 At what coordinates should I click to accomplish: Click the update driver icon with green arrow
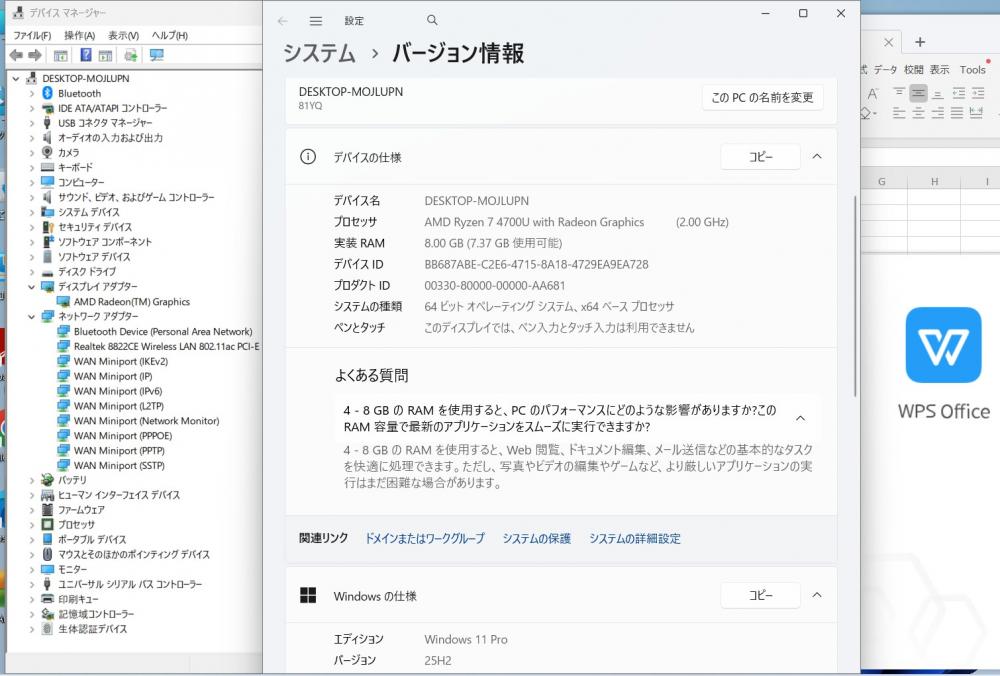(131, 55)
